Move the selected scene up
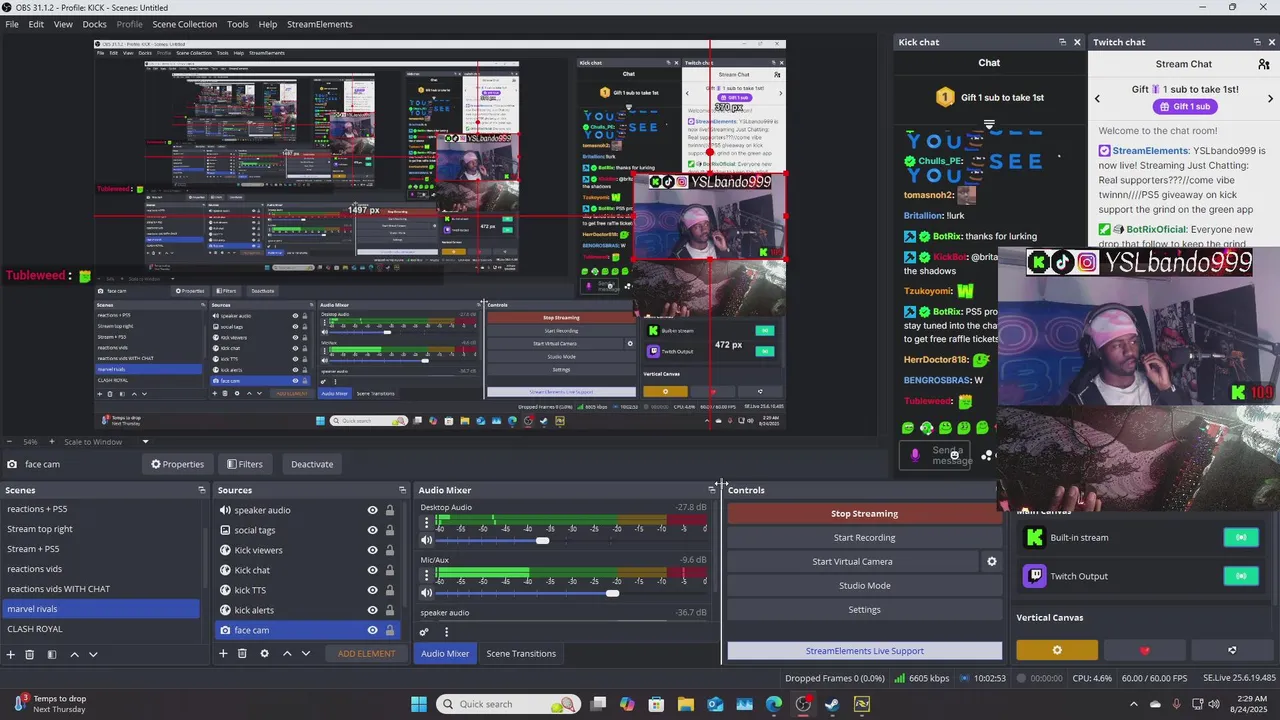The width and height of the screenshot is (1280, 720). coord(74,654)
